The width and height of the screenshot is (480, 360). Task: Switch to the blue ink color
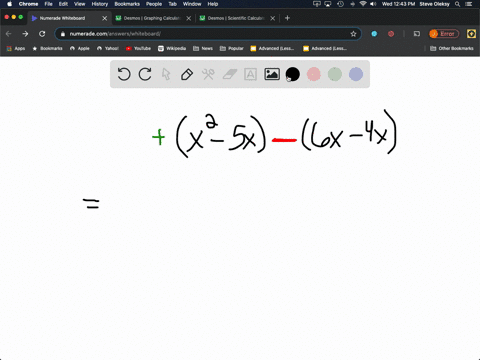pos(356,74)
